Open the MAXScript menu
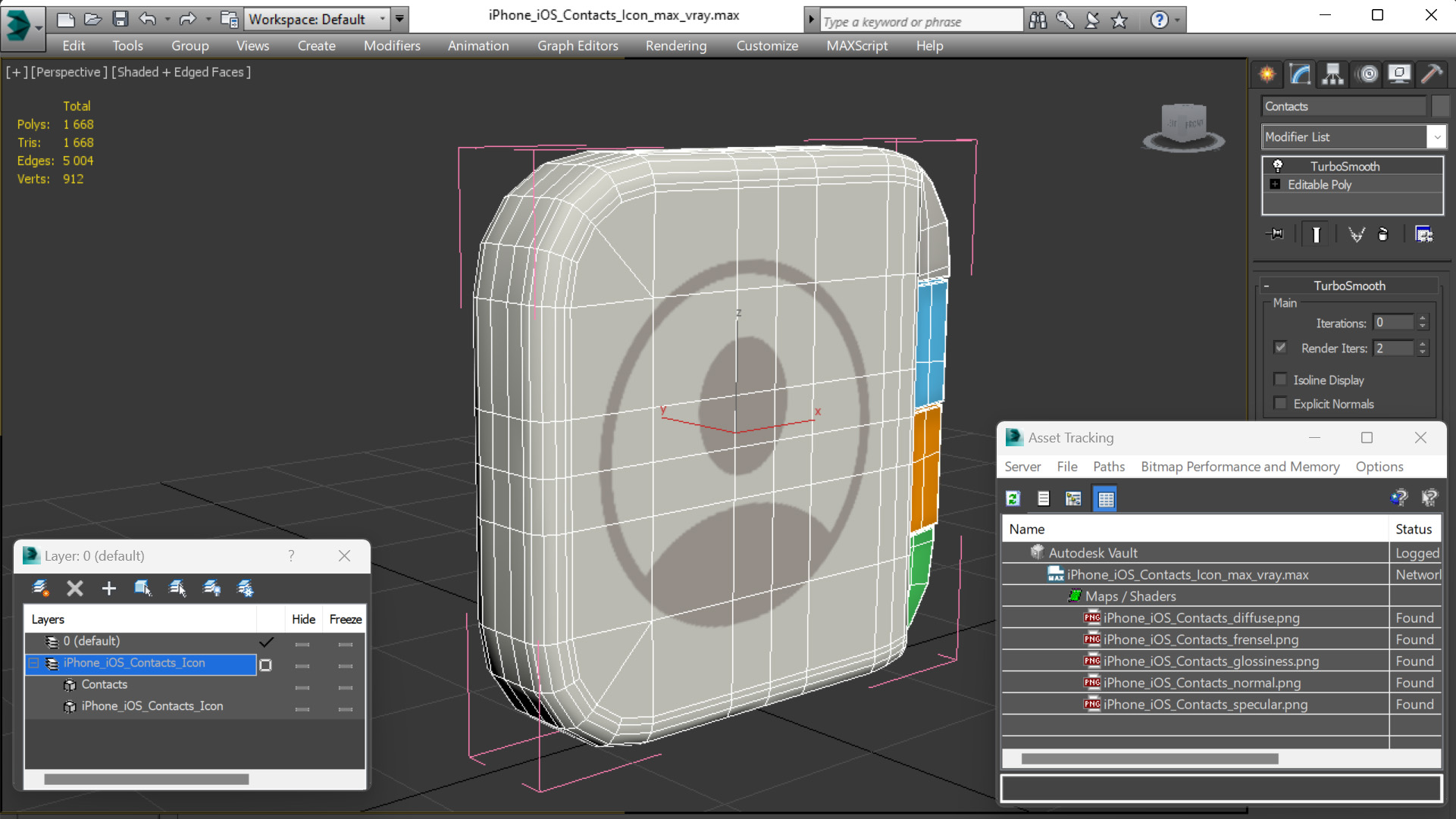Viewport: 1456px width, 819px height. coord(856,45)
